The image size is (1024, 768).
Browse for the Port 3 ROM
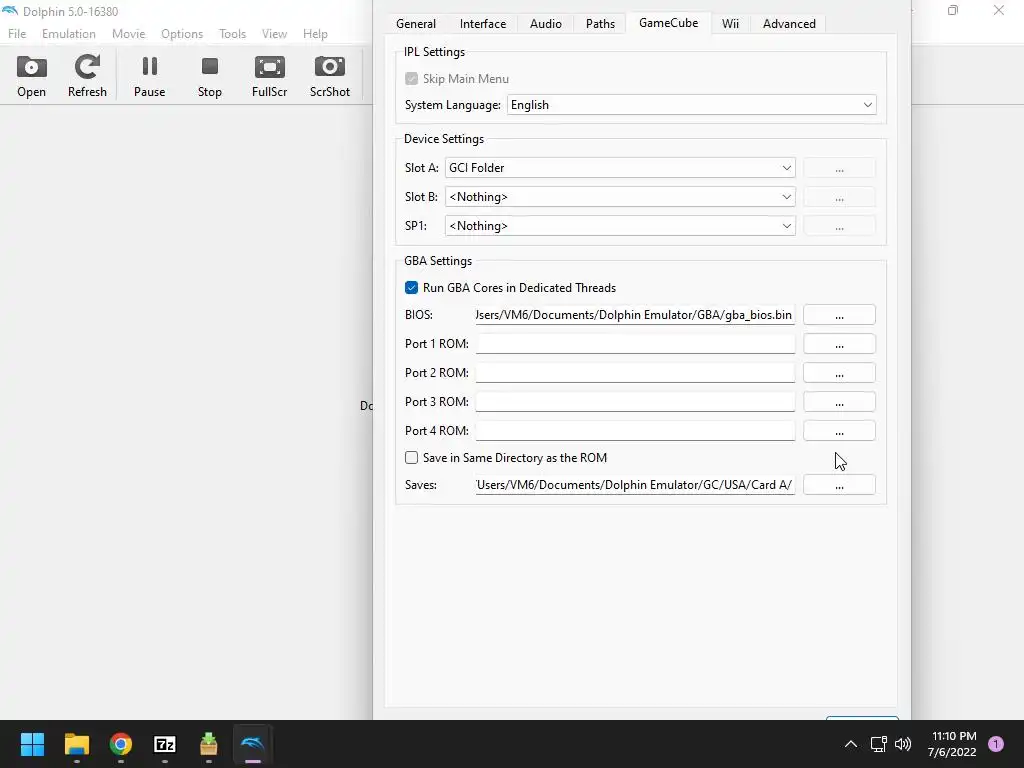839,402
